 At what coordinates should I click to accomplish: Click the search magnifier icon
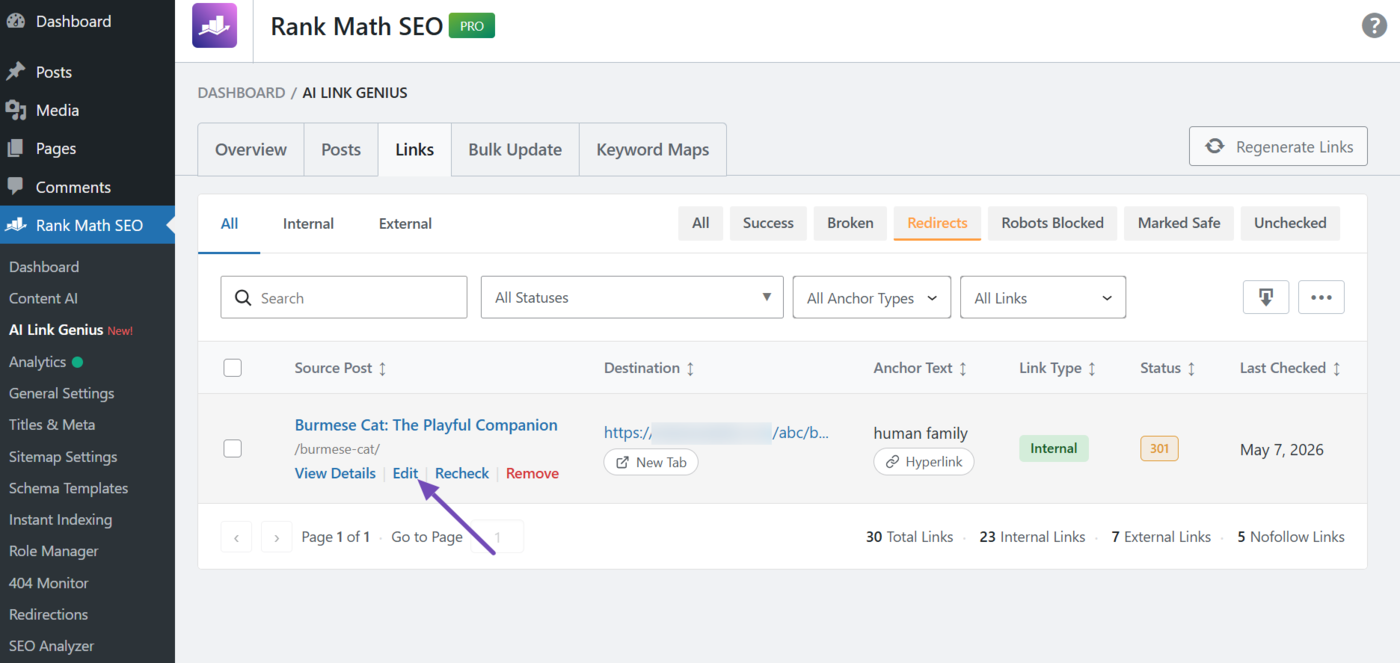[x=243, y=298]
